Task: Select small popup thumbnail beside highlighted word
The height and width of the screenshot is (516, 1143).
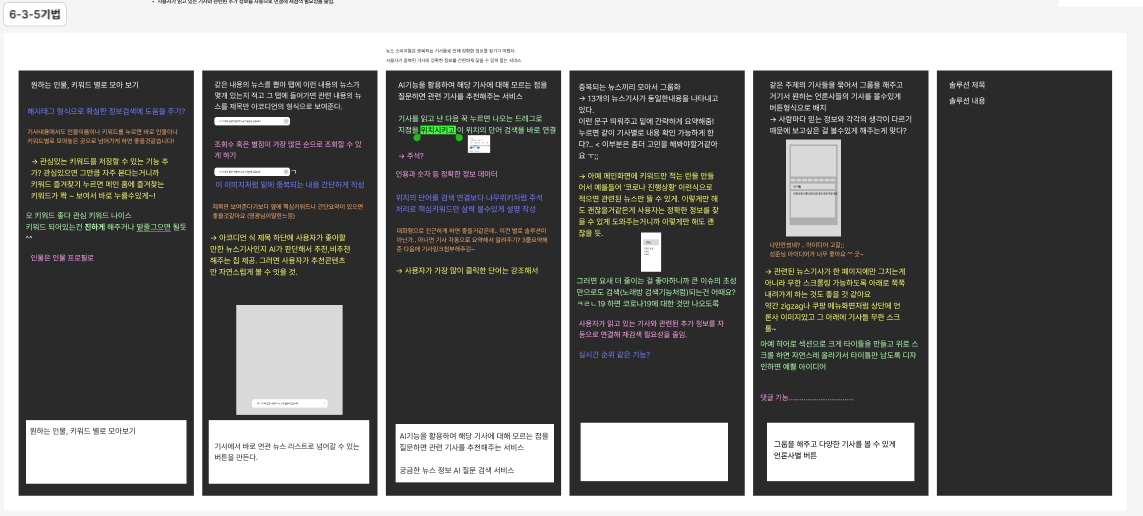Action: click(479, 144)
